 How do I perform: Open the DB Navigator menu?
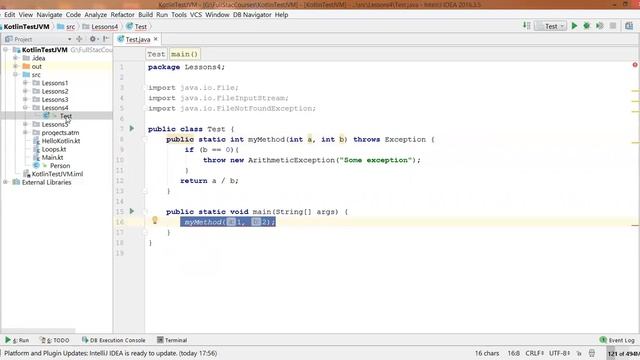click(x=252, y=15)
